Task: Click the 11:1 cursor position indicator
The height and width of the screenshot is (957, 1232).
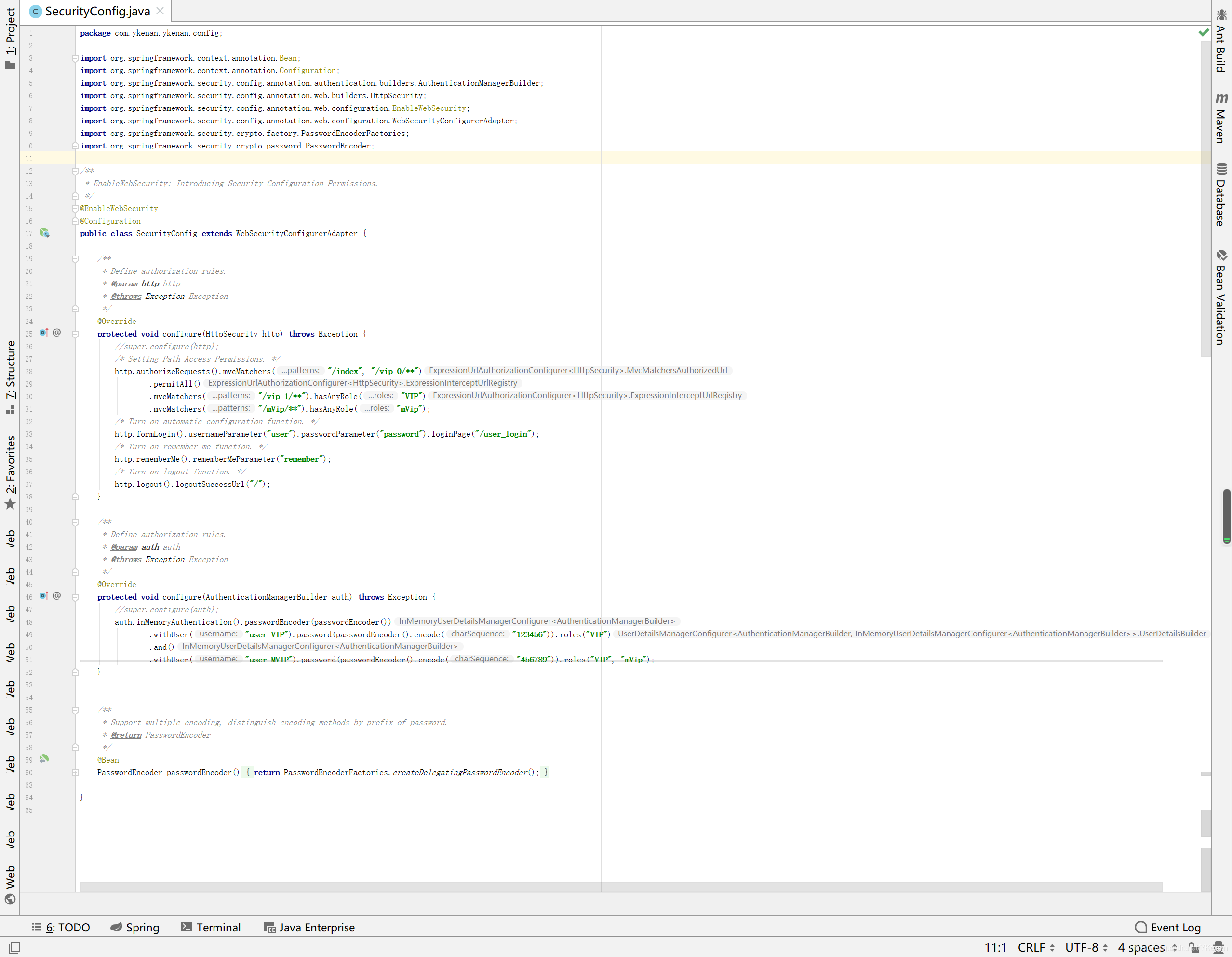Action: click(x=996, y=947)
